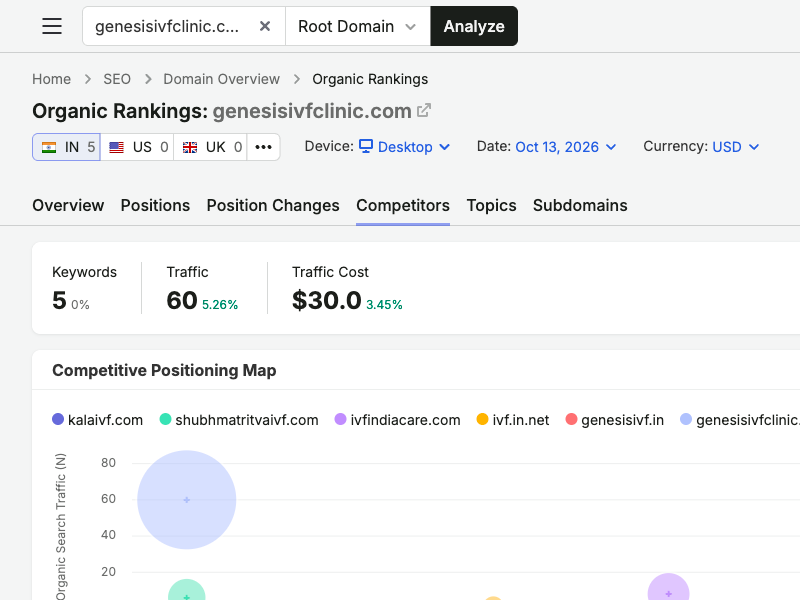Viewport: 800px width, 600px height.
Task: Click Keywords value 5
Action: 59,300
